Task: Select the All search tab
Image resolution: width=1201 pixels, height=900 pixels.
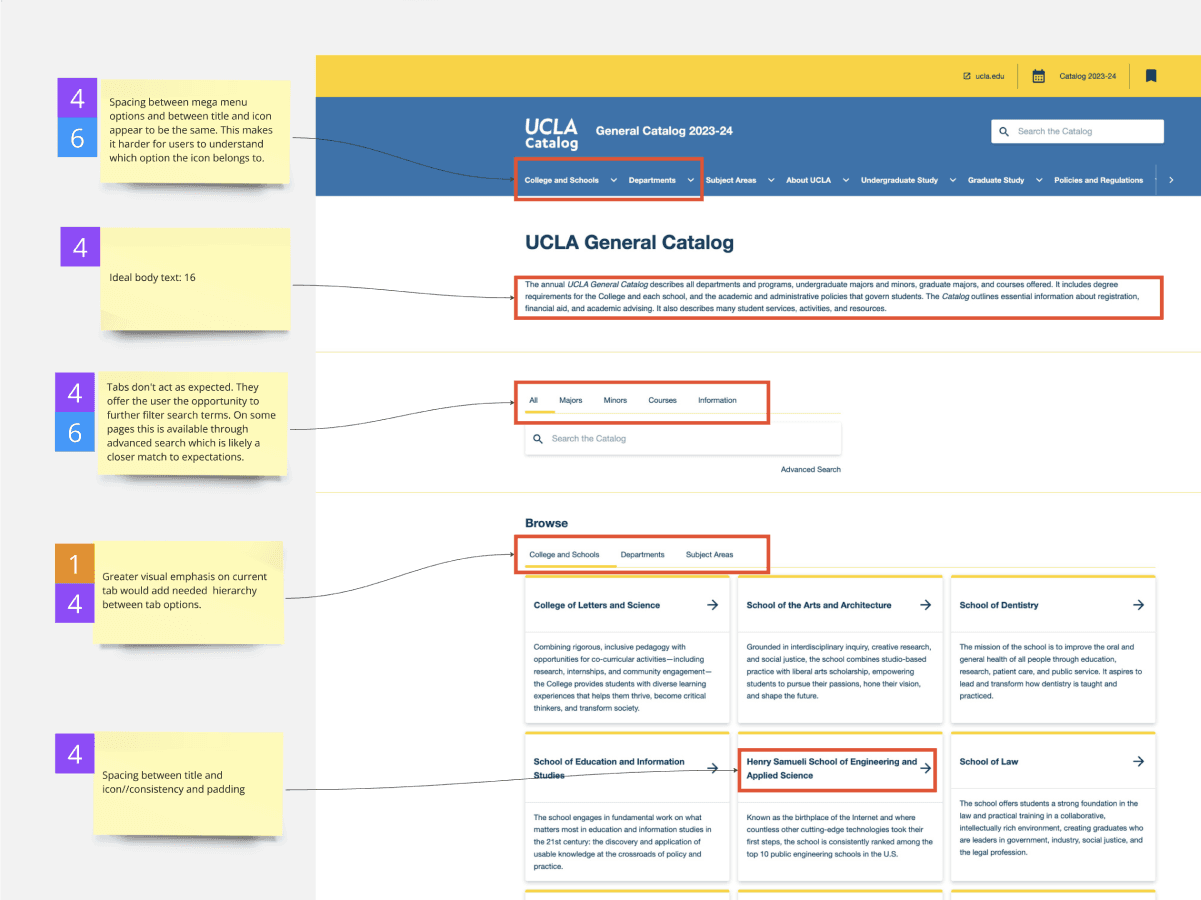Action: (534, 400)
